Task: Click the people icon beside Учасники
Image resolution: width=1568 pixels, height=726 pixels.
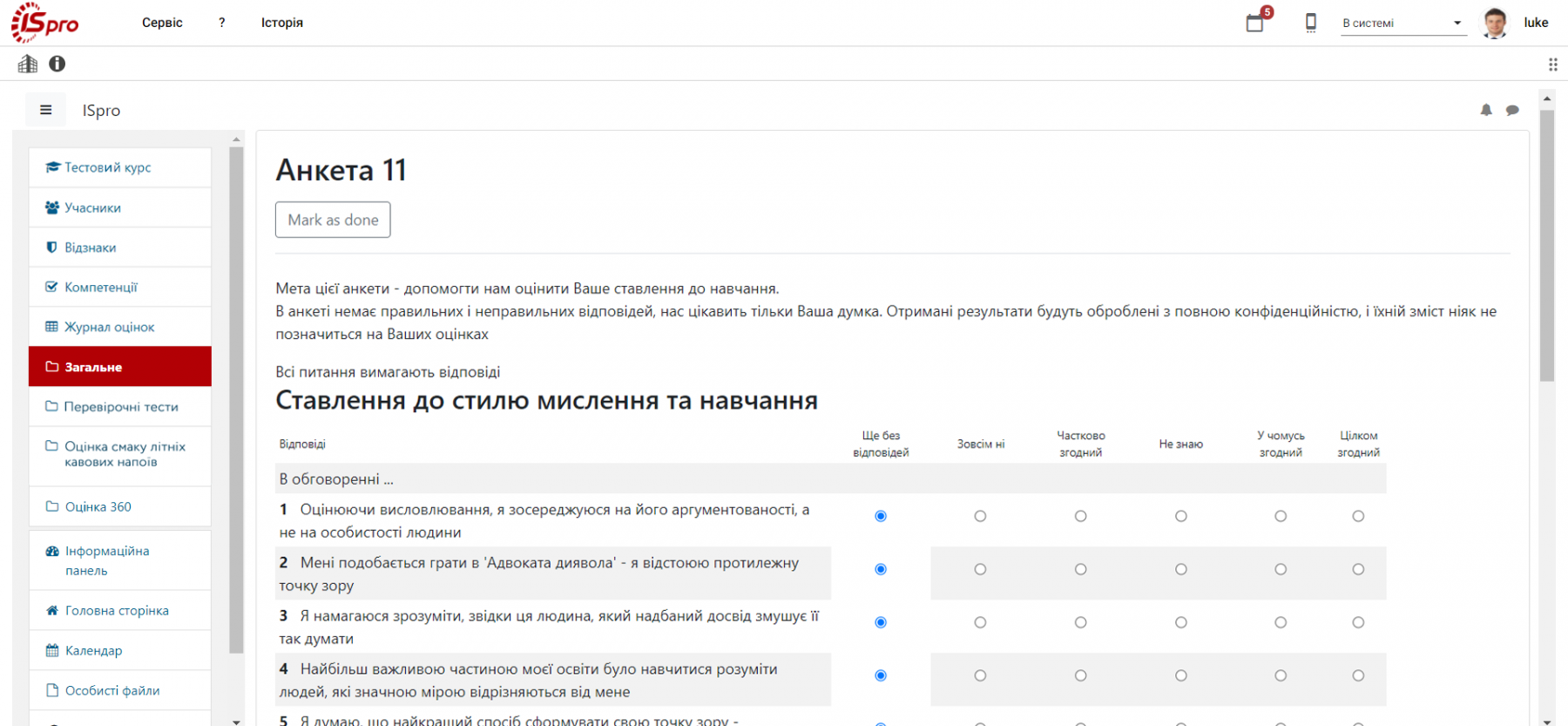Action: tap(52, 207)
